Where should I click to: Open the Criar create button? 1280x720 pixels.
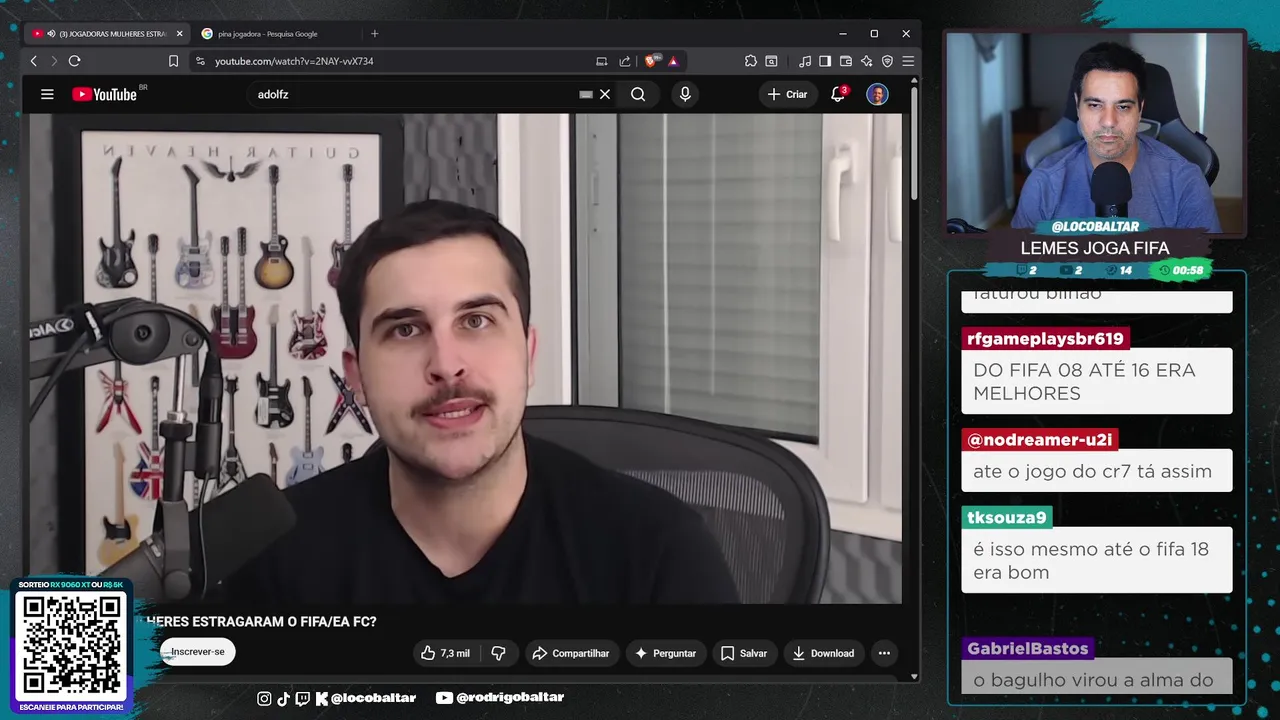(787, 94)
